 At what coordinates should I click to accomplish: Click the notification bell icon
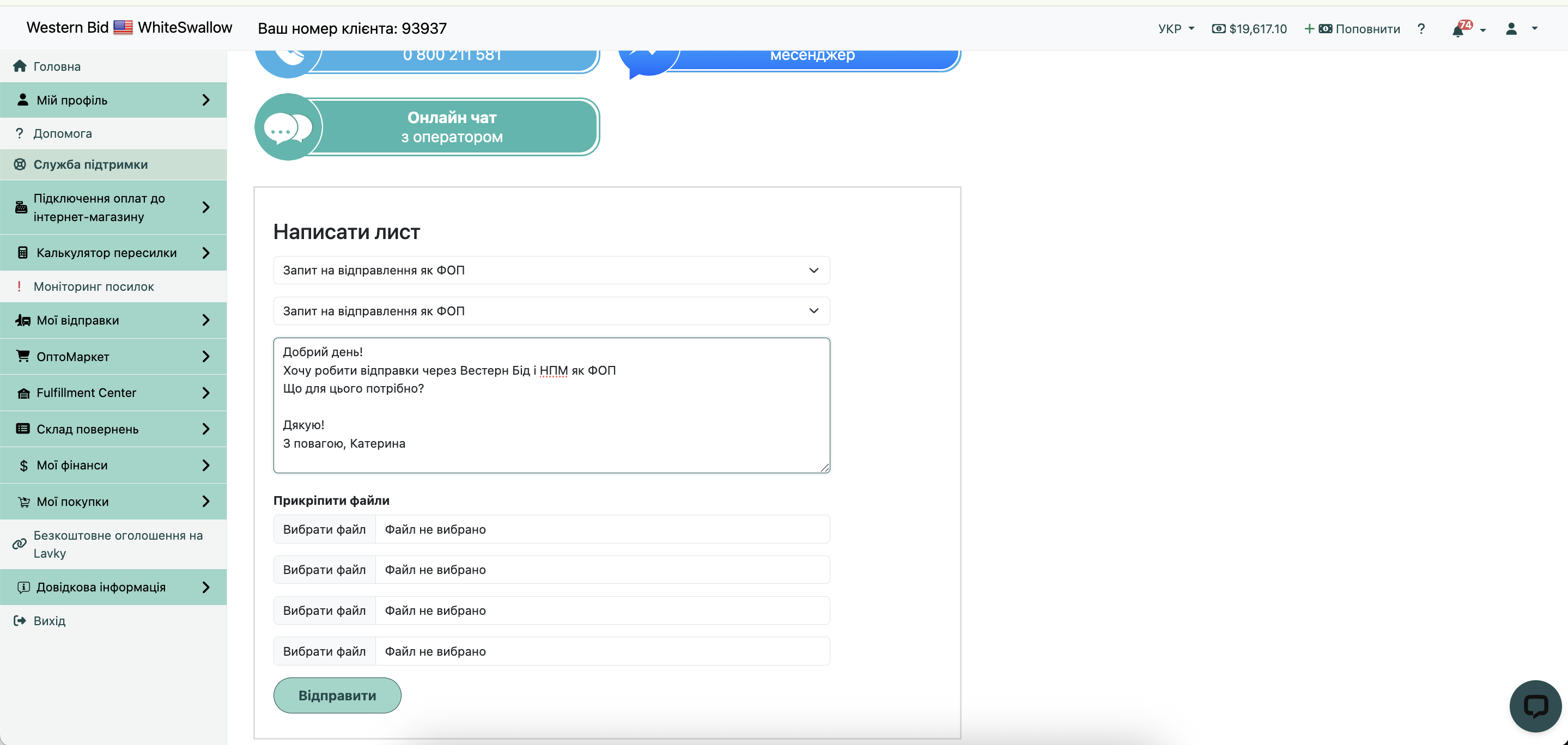[x=1458, y=30]
